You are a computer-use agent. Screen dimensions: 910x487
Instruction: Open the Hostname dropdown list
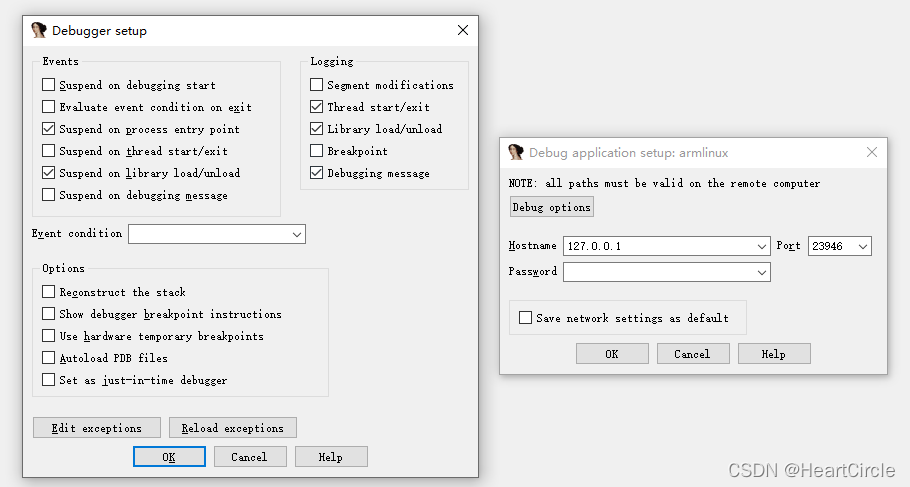[x=761, y=246]
